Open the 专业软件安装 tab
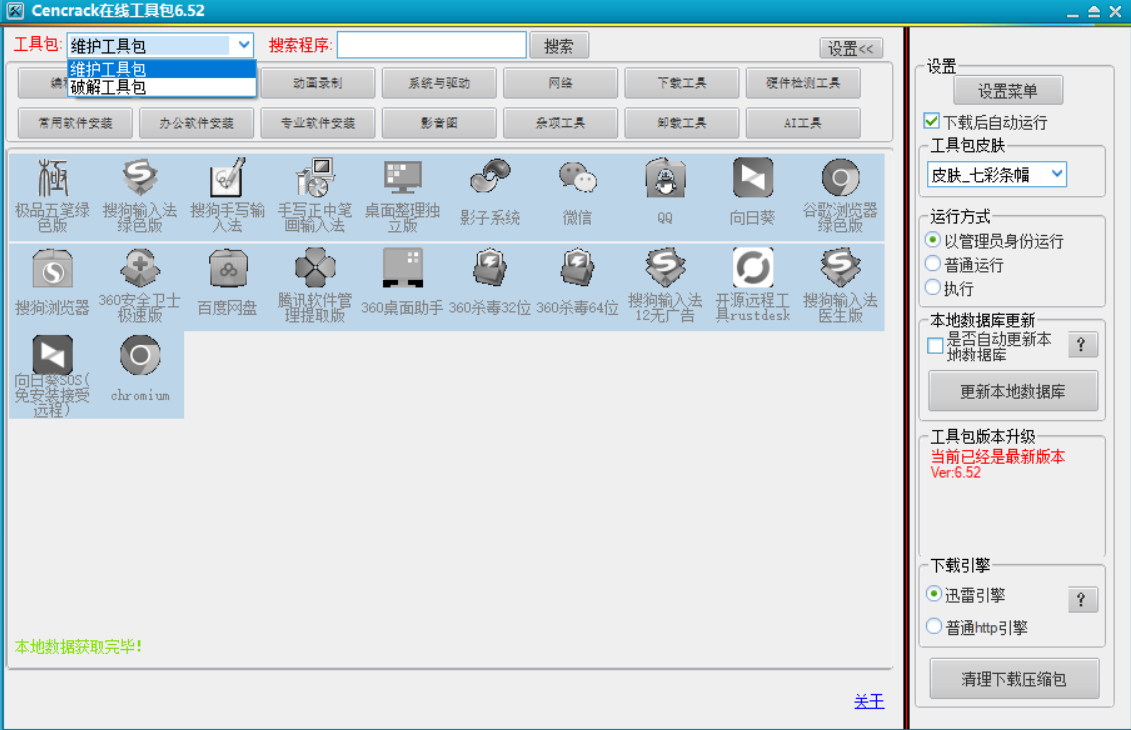Viewport: 1131px width, 730px height. point(317,123)
